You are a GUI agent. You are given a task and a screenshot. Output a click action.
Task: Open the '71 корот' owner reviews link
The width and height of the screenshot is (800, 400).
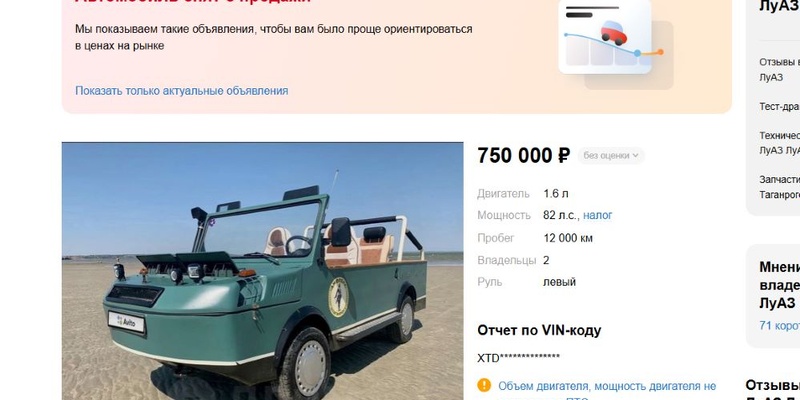[779, 326]
